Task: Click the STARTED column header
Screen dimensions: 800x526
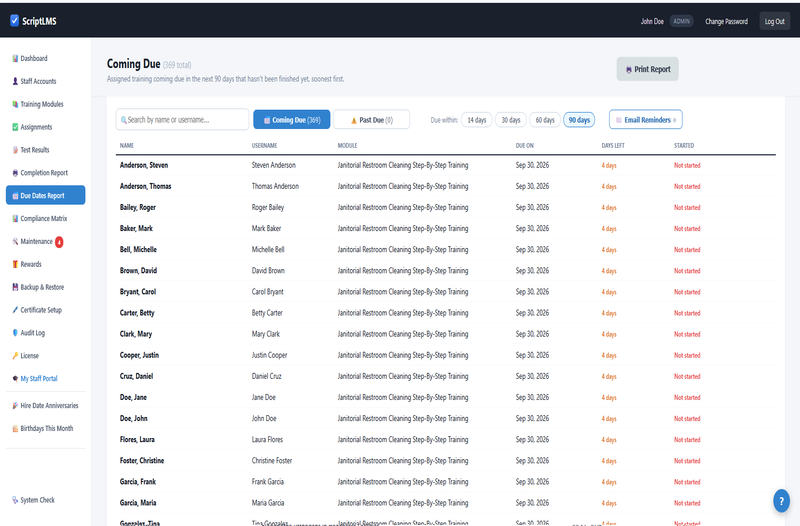Action: [x=684, y=145]
